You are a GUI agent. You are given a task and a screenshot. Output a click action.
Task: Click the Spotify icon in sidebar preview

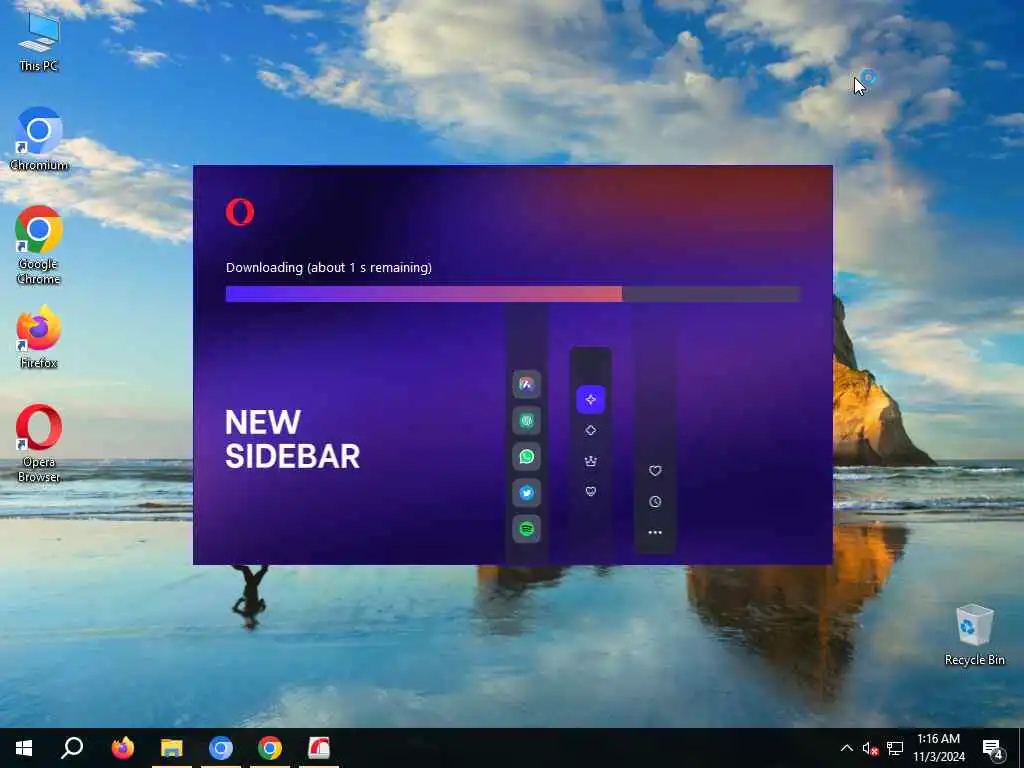click(526, 528)
